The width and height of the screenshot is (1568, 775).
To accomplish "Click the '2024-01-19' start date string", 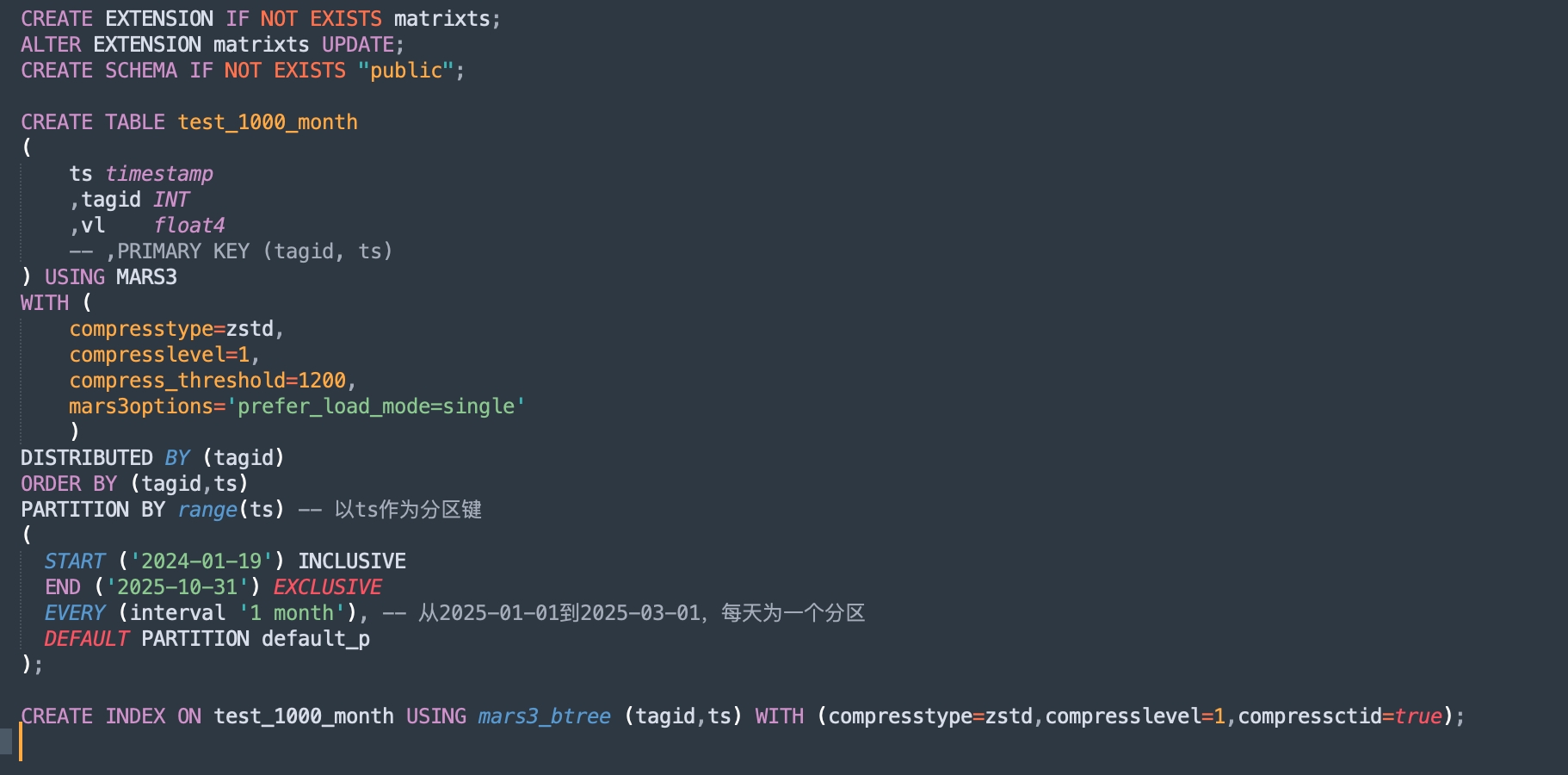I will [201, 561].
